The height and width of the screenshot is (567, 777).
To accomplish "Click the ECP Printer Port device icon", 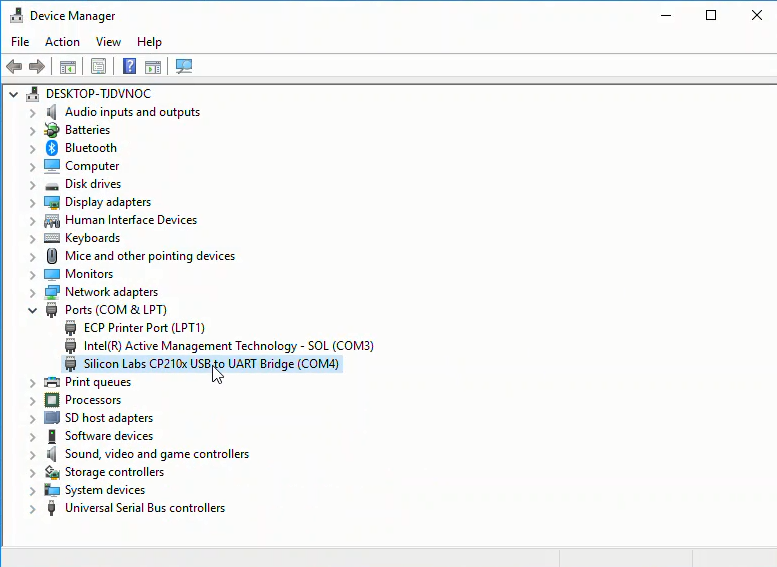I will pos(70,328).
